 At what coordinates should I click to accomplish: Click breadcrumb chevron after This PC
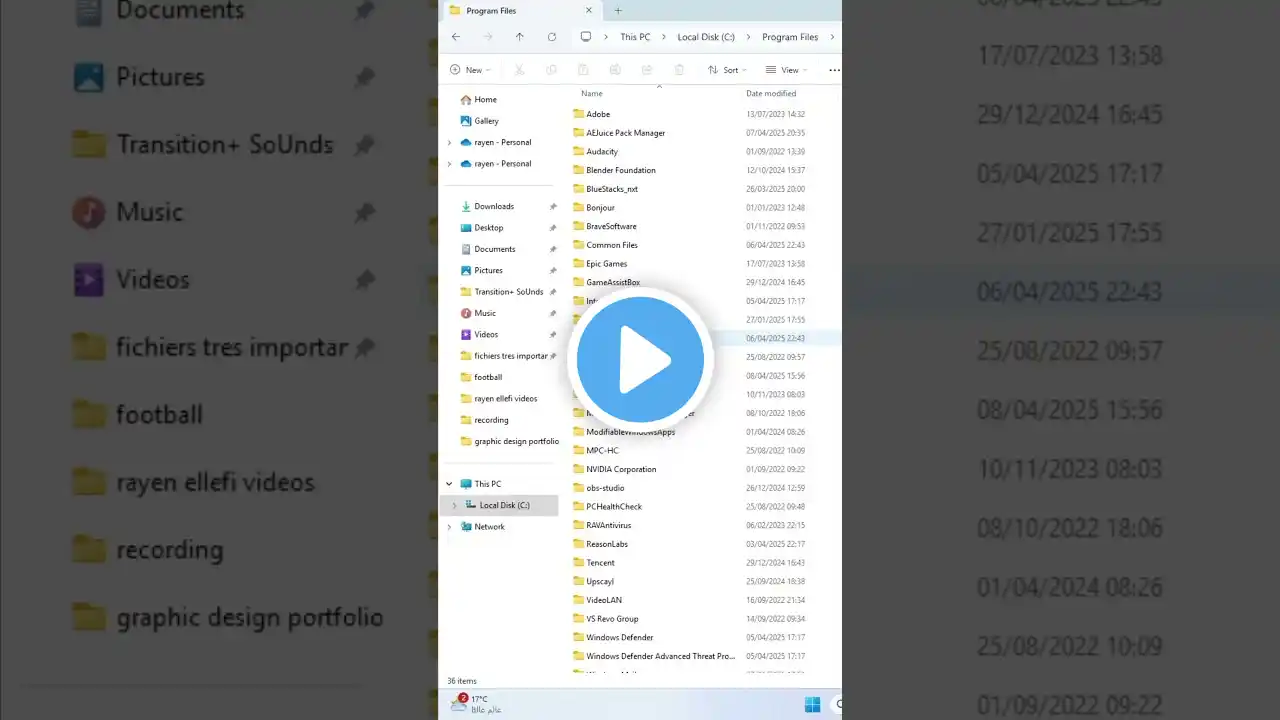point(664,37)
